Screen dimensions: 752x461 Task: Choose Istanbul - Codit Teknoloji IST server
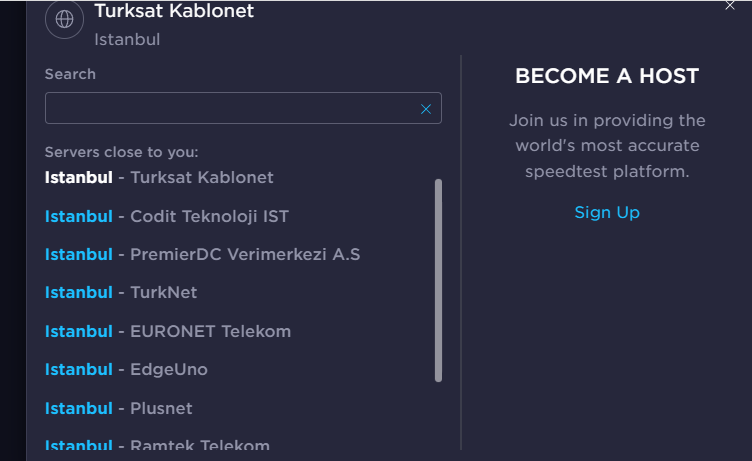[x=167, y=216]
